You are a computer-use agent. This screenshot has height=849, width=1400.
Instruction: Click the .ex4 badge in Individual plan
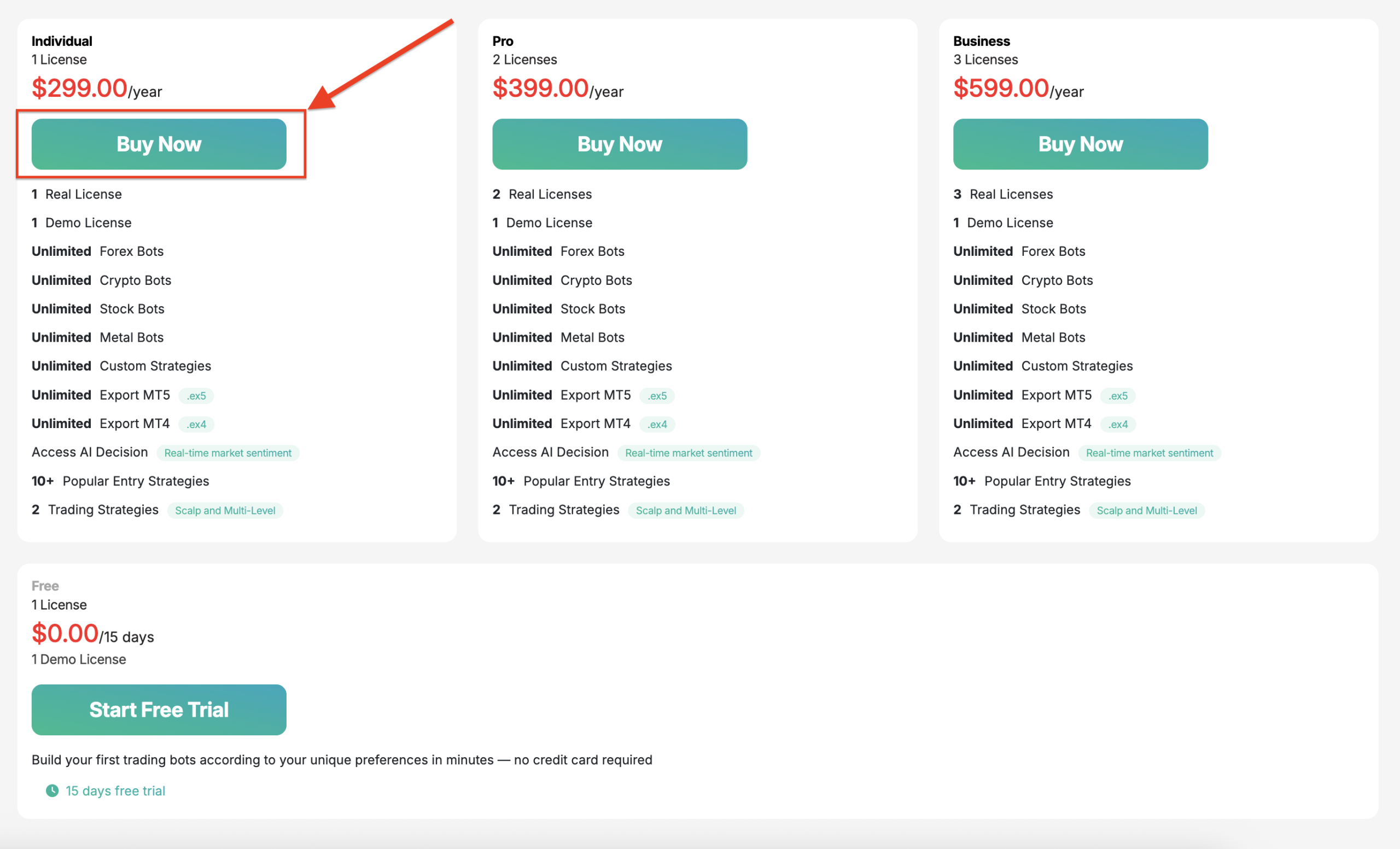click(x=196, y=424)
